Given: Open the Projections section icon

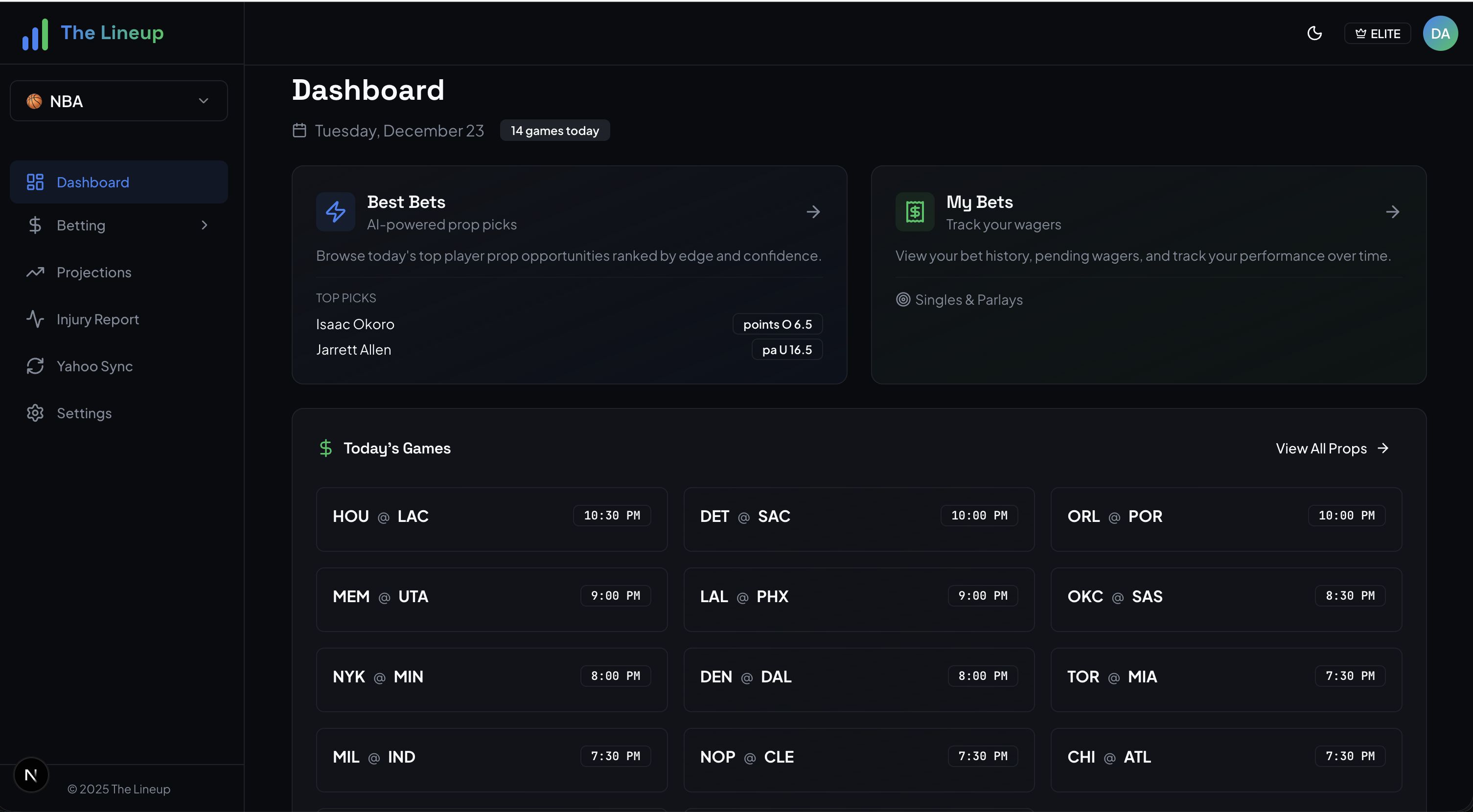Looking at the screenshot, I should click(35, 272).
